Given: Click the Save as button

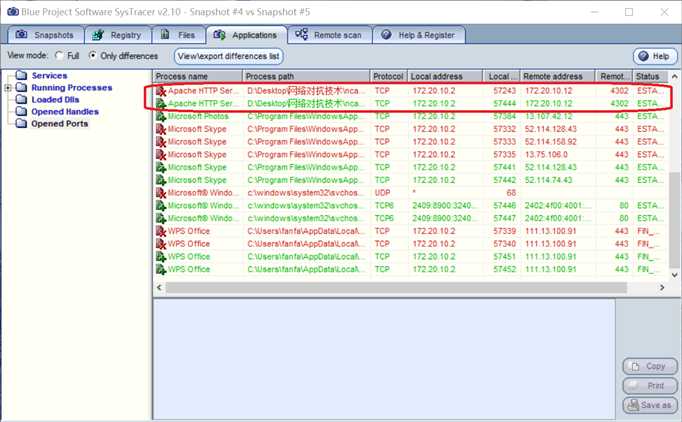Looking at the screenshot, I should coord(650,405).
